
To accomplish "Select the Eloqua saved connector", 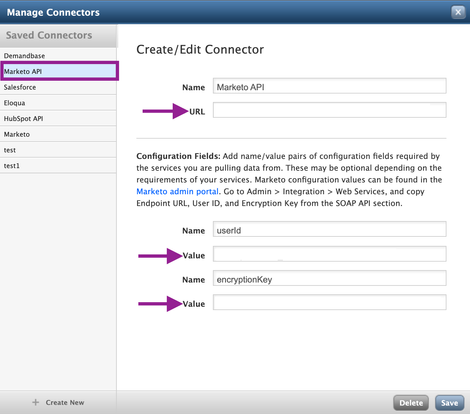I will (58, 103).
